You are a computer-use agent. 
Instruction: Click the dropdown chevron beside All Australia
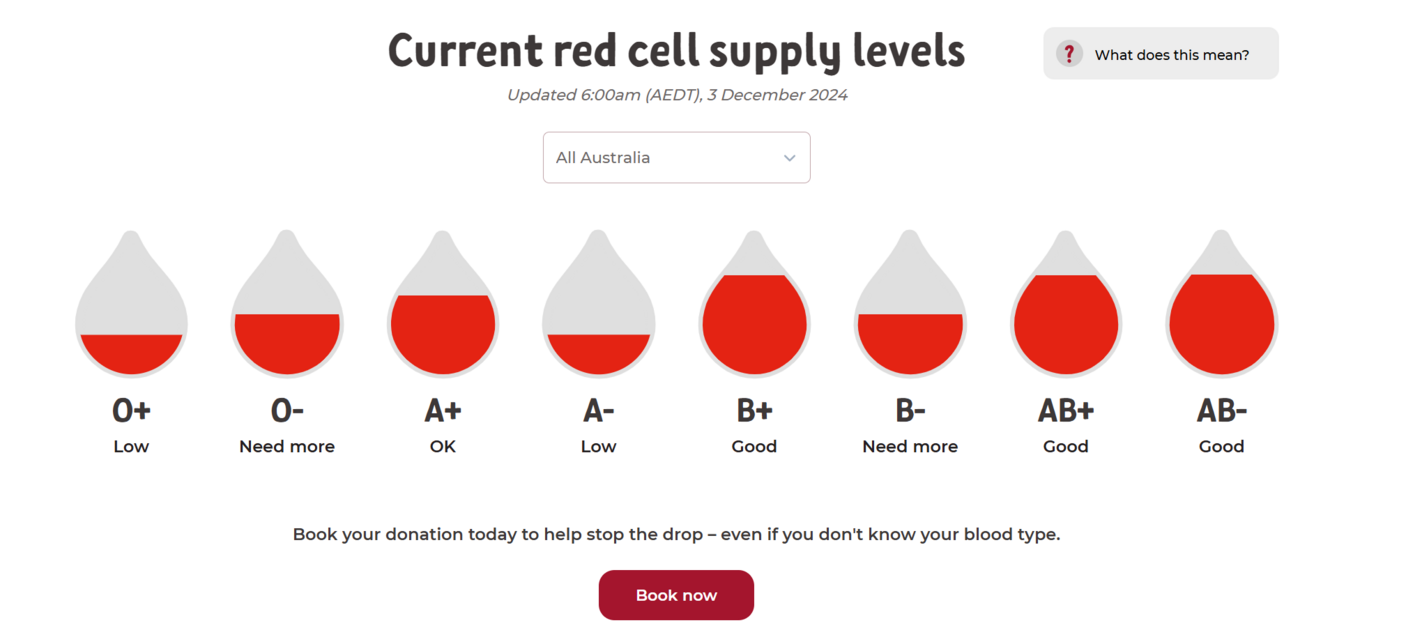[x=789, y=157]
